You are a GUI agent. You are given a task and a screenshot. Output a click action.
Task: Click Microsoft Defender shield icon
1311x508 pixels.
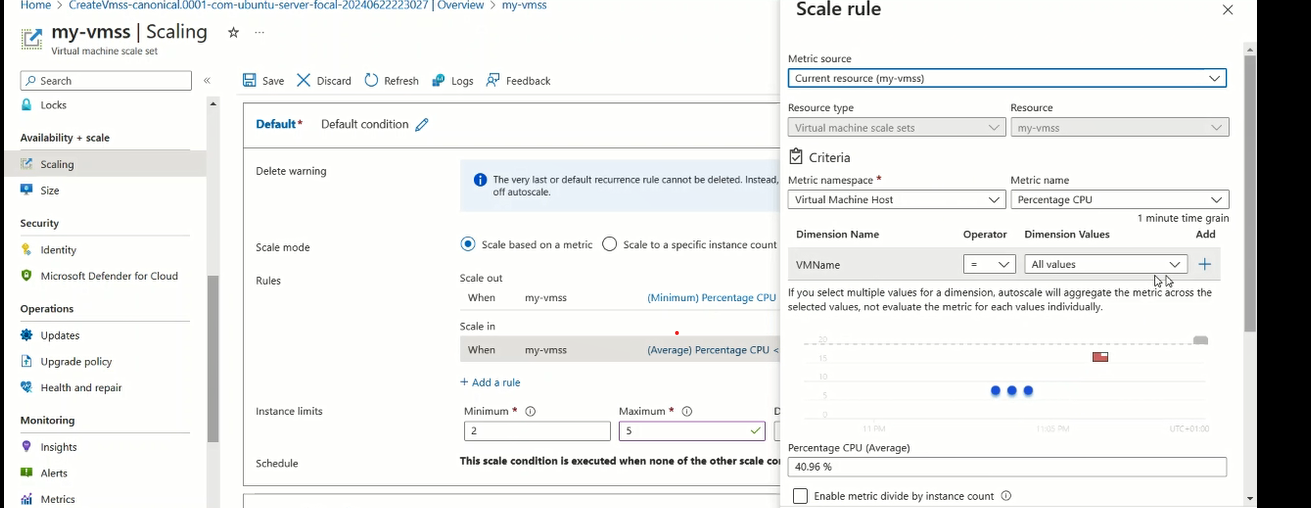tap(27, 276)
